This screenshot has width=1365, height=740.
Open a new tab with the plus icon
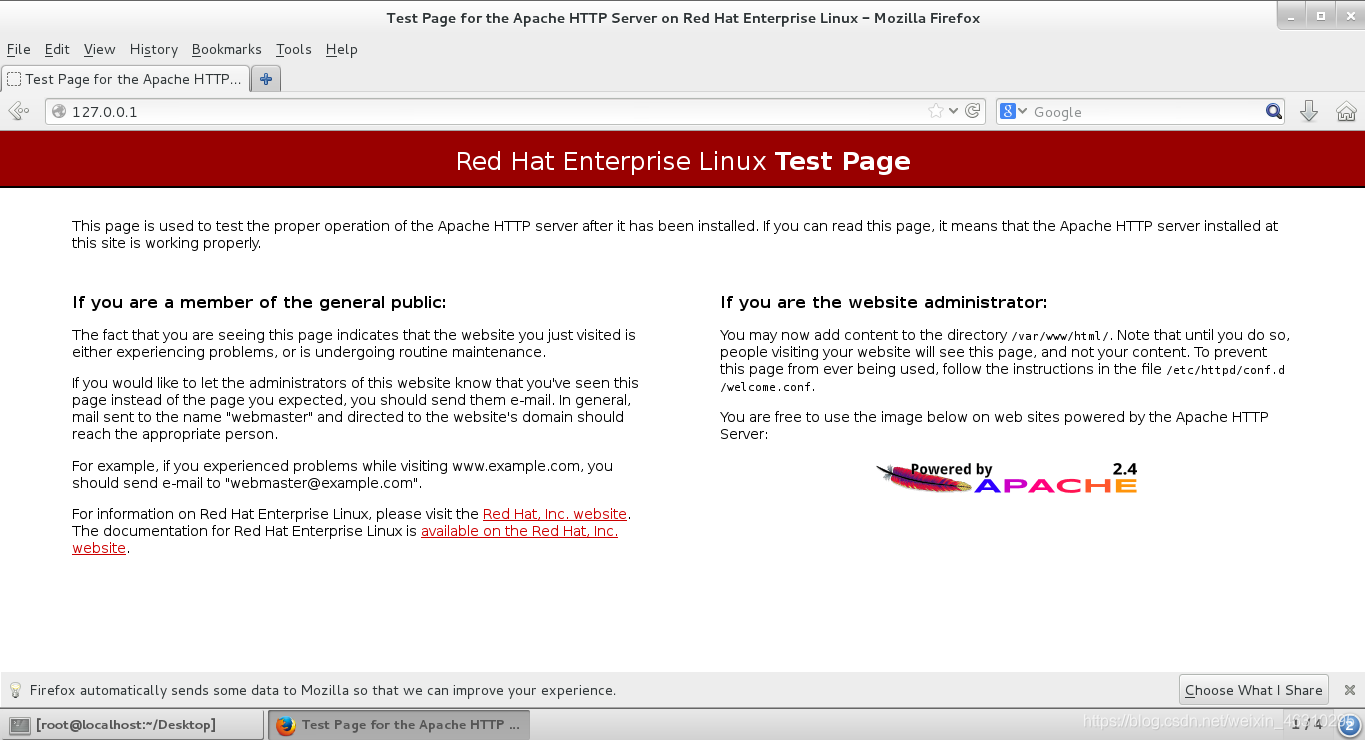pos(265,79)
